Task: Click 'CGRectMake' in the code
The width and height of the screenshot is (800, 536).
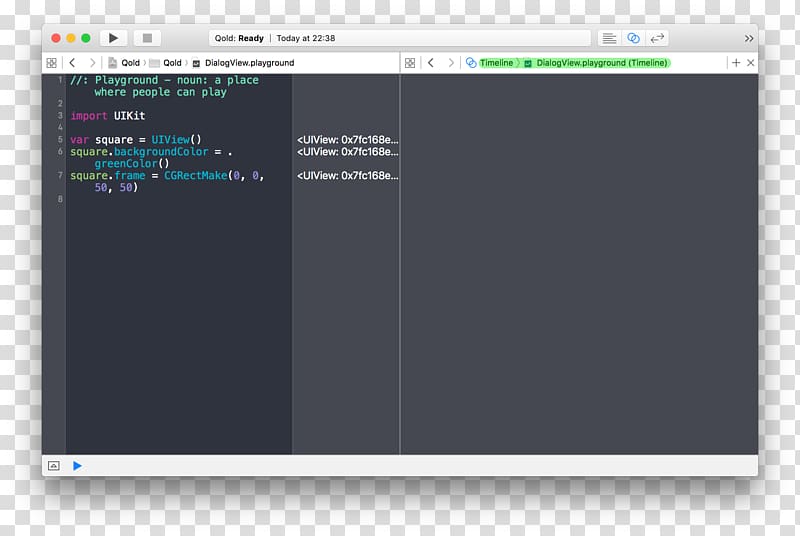Action: [x=195, y=175]
